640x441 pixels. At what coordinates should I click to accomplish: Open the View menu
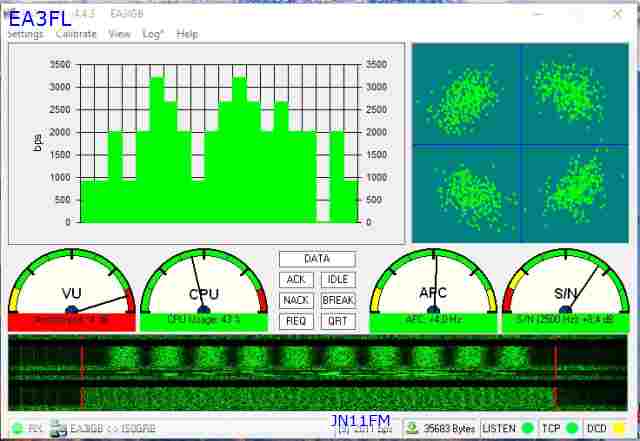pos(120,34)
